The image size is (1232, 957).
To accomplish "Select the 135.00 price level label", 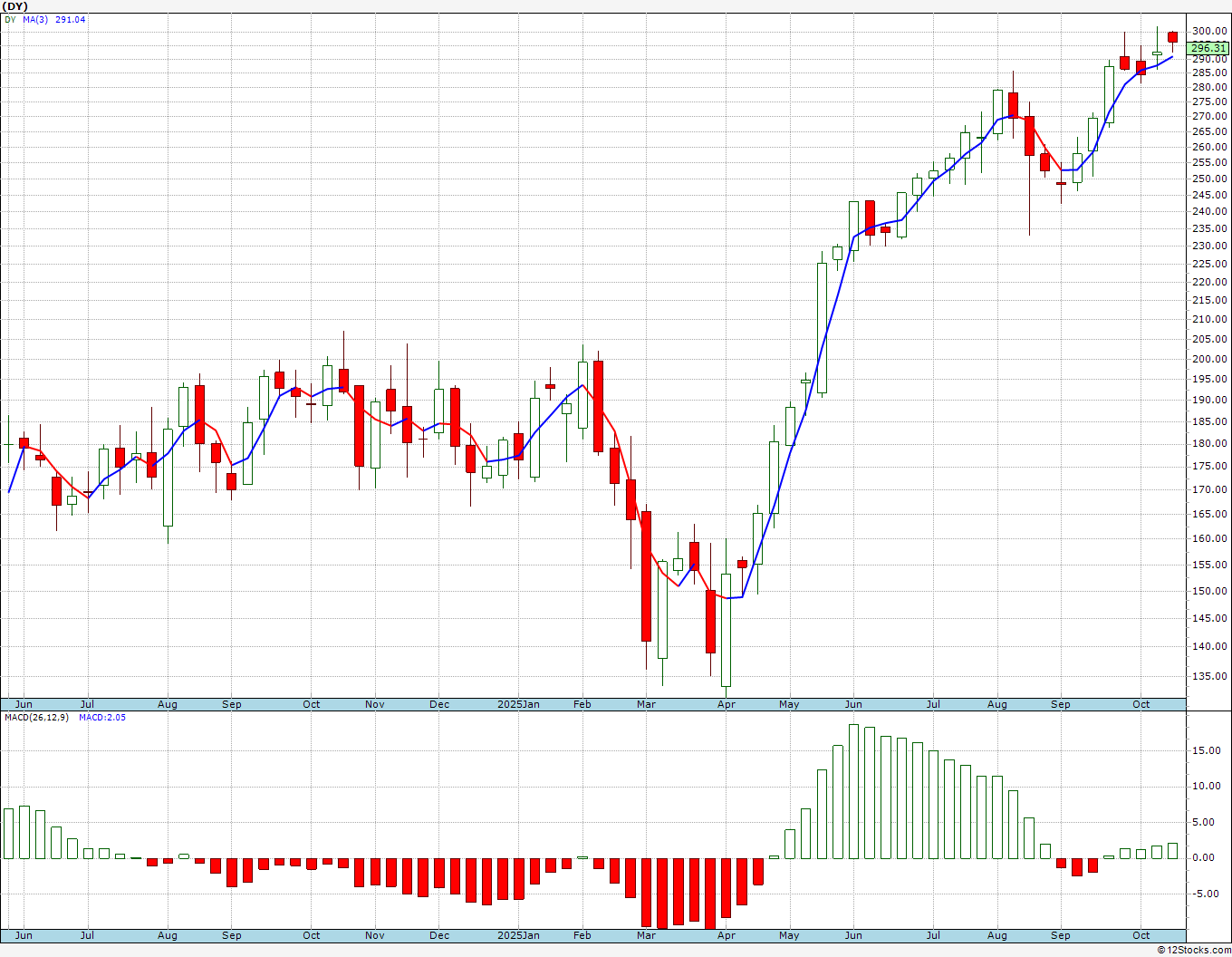I will [x=1209, y=676].
